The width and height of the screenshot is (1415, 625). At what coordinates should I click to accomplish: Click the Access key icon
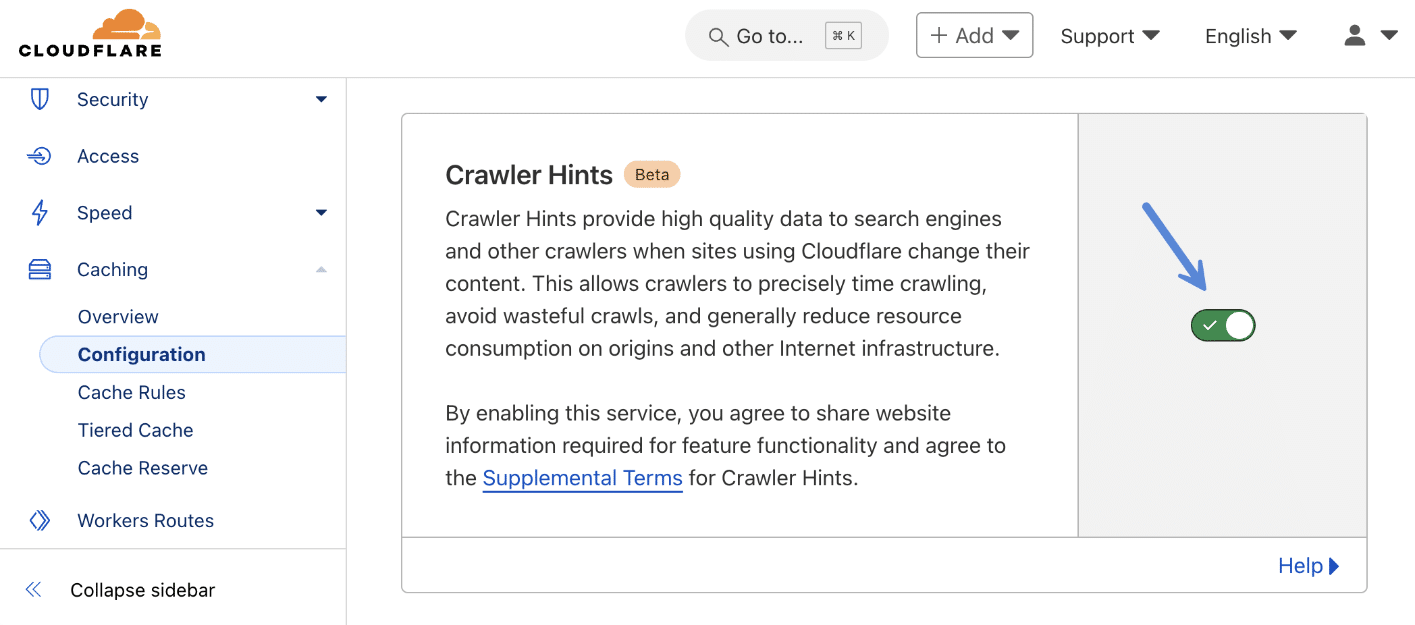(39, 156)
